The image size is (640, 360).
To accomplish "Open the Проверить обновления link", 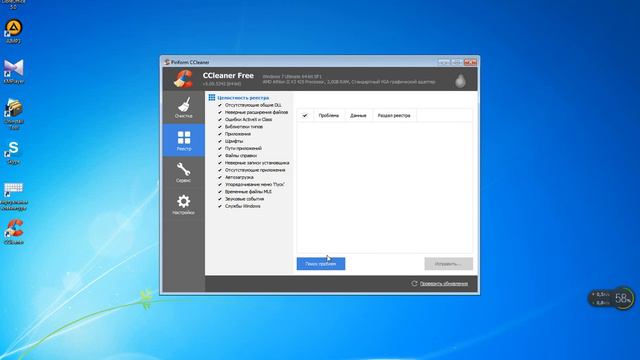I will 444,284.
